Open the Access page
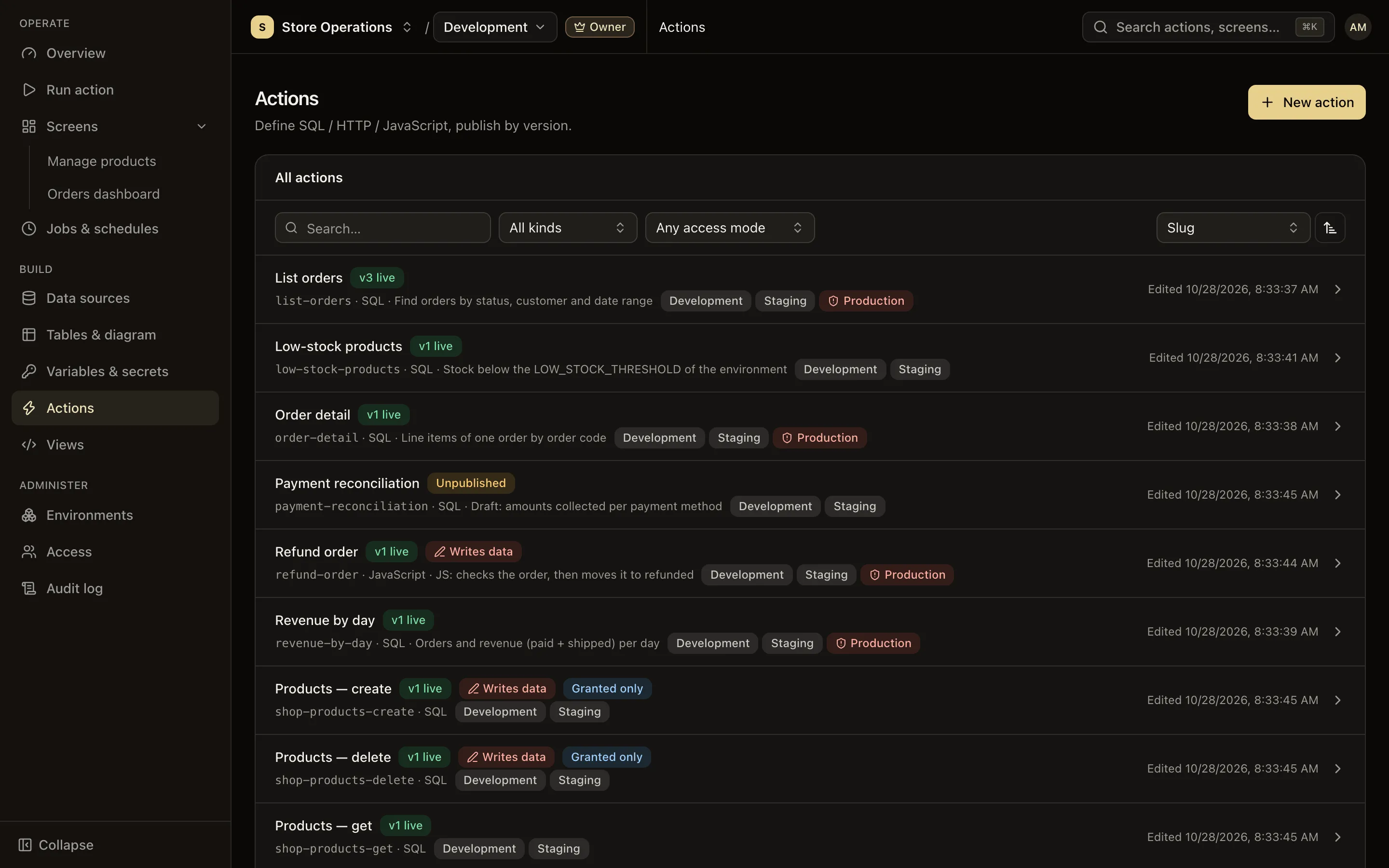This screenshot has width=1389, height=868. coord(115,552)
